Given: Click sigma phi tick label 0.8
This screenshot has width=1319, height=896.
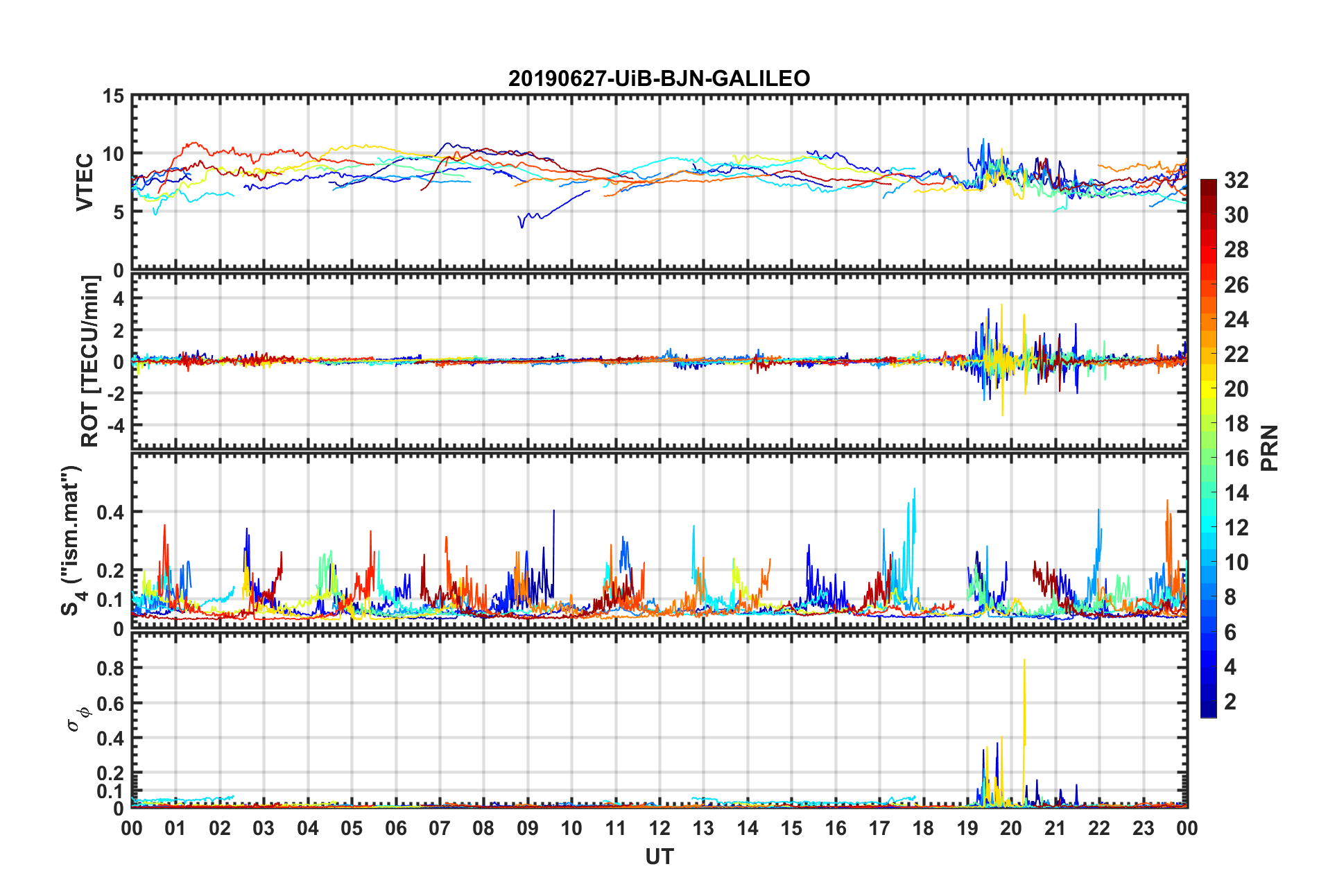Looking at the screenshot, I should click(x=110, y=669).
